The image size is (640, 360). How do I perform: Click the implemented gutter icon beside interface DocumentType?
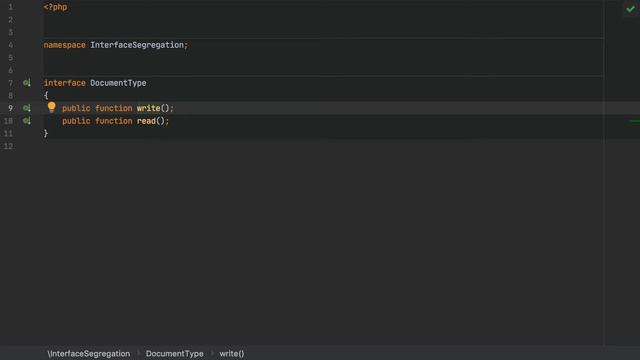pos(27,83)
